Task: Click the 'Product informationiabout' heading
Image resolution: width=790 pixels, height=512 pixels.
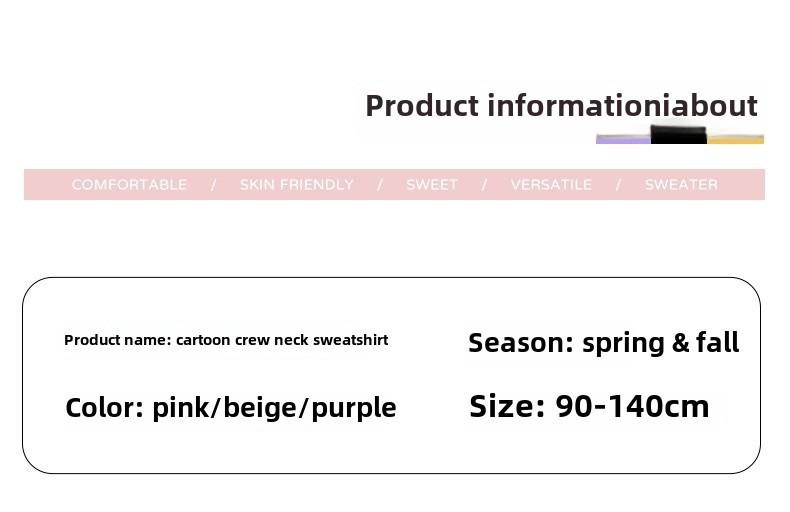Action: [561, 106]
